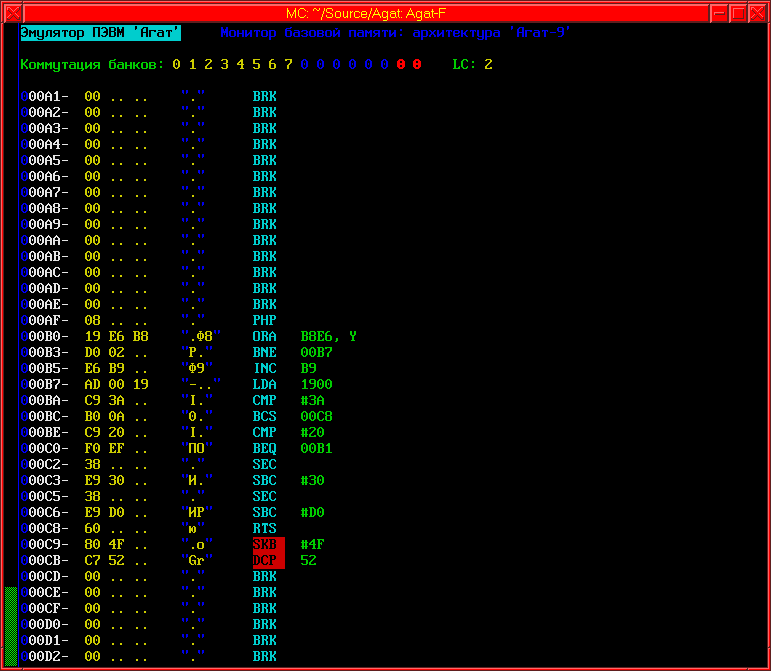The width and height of the screenshot is (771, 671).
Task: Click the PHP mnemonic at address 00AF
Action: 265,320
